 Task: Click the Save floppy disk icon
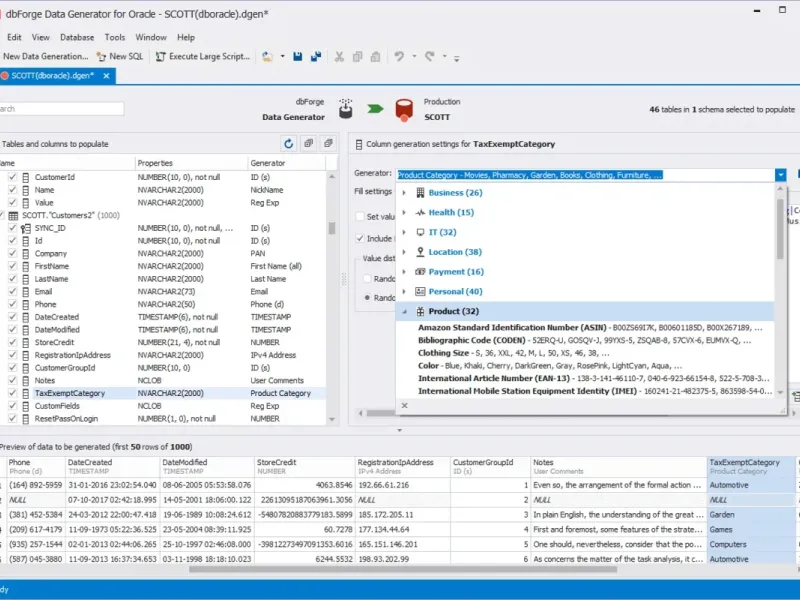(x=298, y=57)
